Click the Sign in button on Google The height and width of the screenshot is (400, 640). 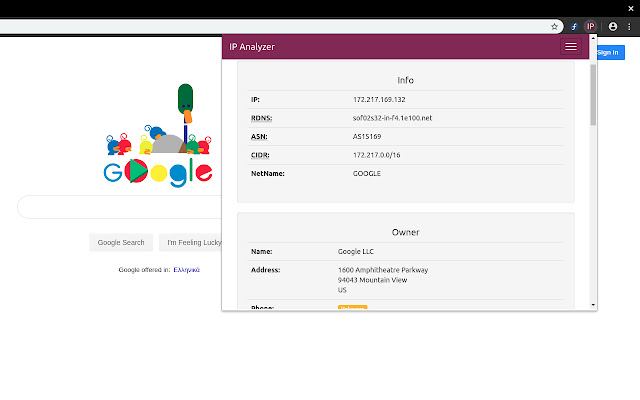(610, 53)
